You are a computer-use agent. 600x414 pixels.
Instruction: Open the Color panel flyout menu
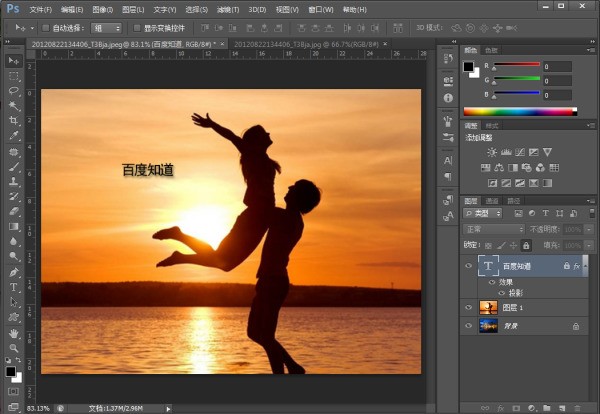pyautogui.click(x=591, y=50)
